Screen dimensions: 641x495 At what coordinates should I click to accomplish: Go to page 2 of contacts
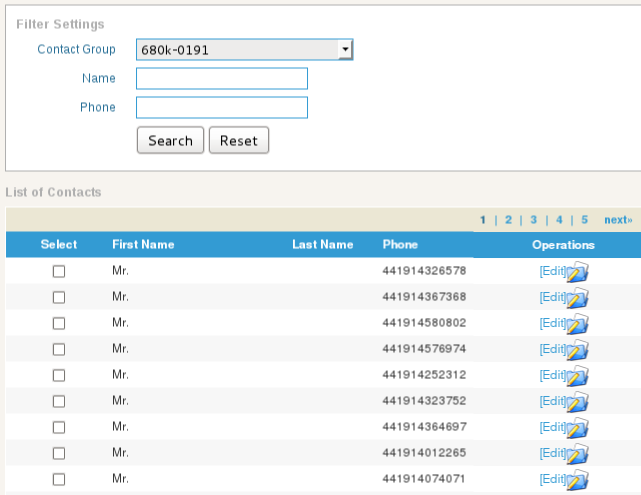pyautogui.click(x=508, y=220)
